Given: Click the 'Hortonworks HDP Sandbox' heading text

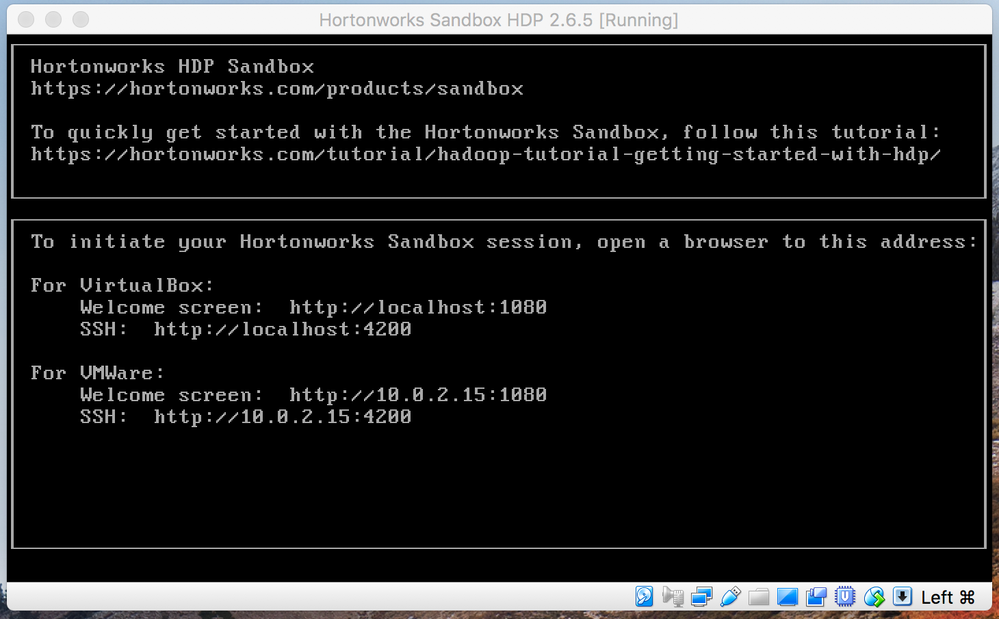Looking at the screenshot, I should (172, 66).
